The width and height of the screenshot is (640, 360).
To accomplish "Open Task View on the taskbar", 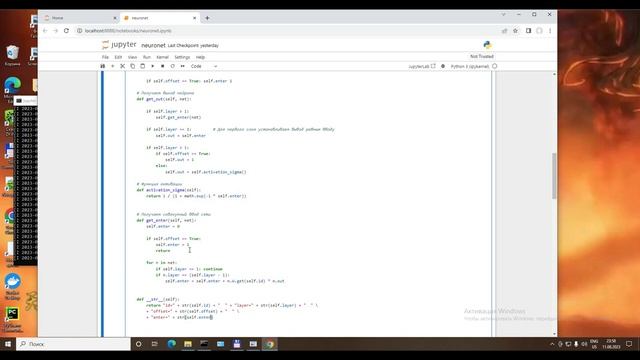I will point(155,344).
